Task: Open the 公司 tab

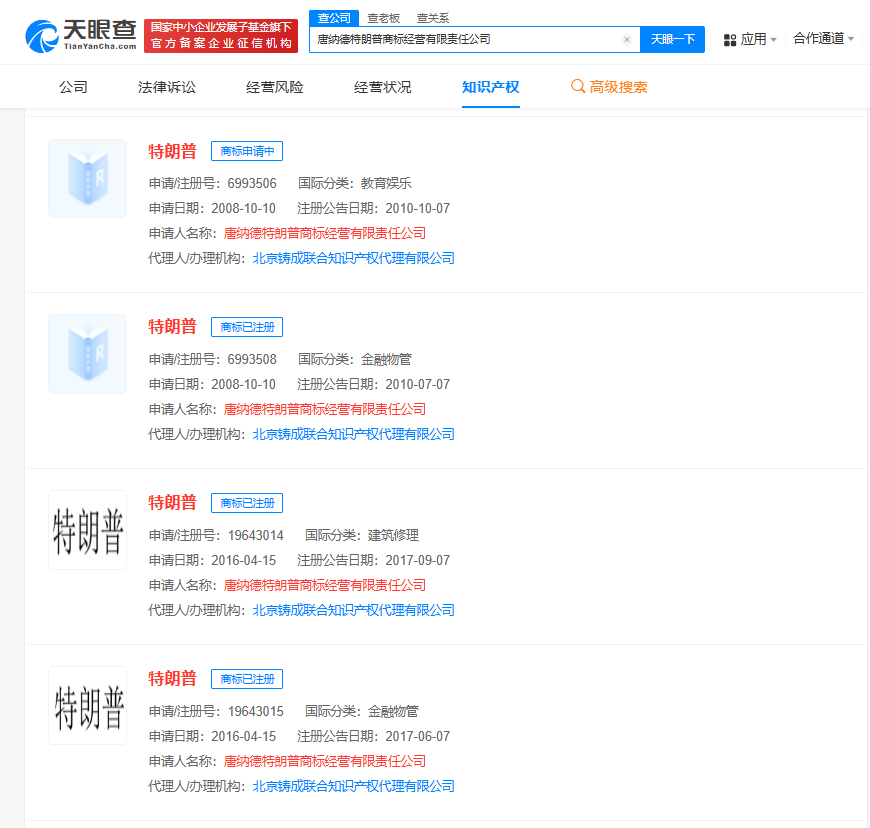Action: pos(73,87)
